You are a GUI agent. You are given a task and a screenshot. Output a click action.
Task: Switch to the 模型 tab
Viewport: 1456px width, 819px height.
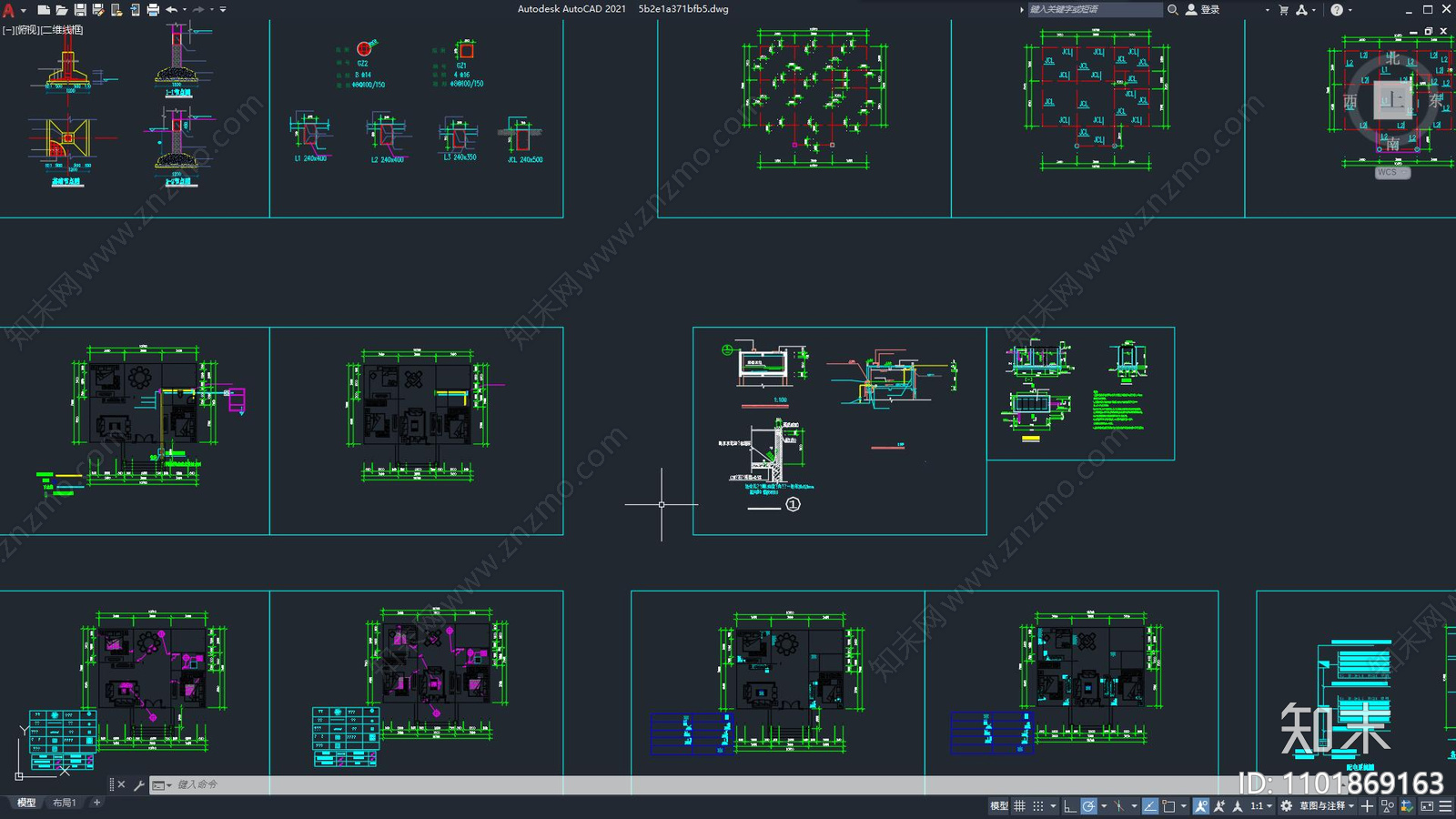tap(26, 803)
